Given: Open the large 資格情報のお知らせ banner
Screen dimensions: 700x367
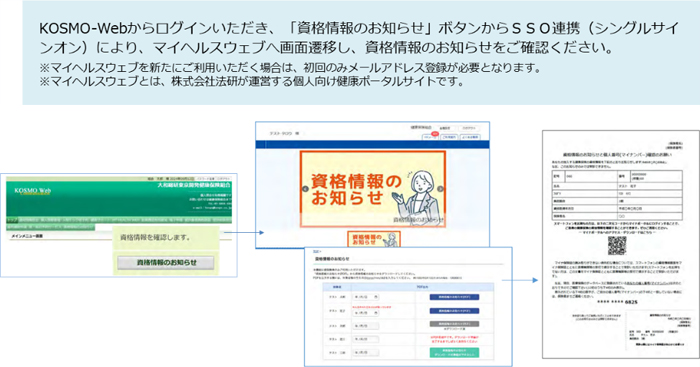Looking at the screenshot, I should (373, 189).
